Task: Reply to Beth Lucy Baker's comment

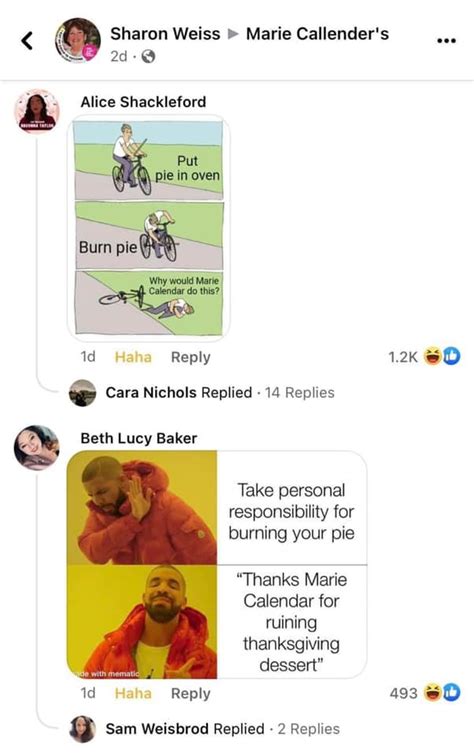Action: click(191, 693)
